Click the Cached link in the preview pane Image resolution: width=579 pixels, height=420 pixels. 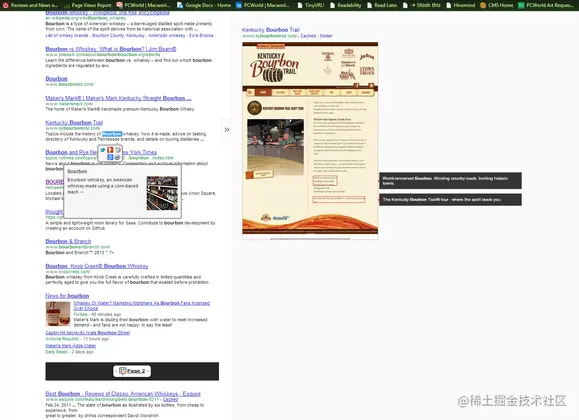(308, 36)
